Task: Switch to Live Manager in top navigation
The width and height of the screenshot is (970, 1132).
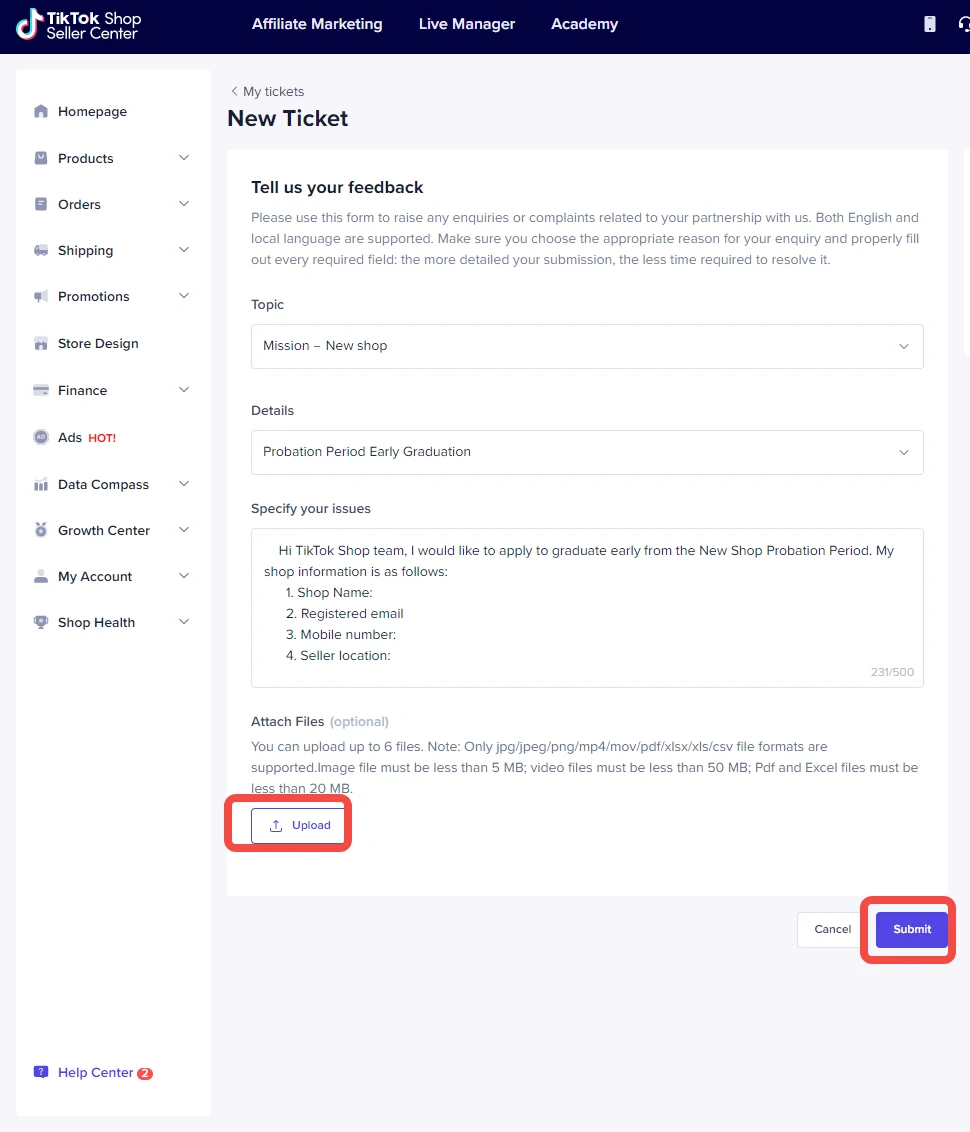Action: [467, 24]
